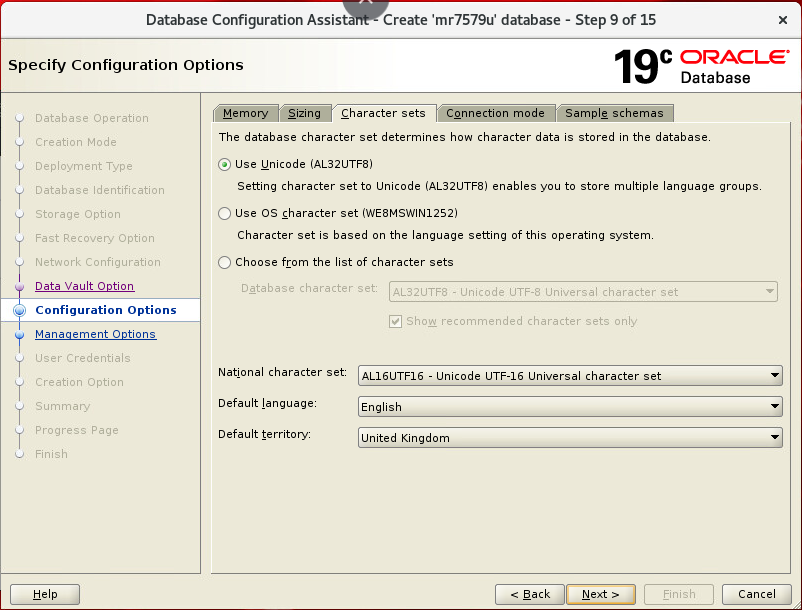Open the Default language dropdown
This screenshot has width=802, height=610.
[570, 406]
